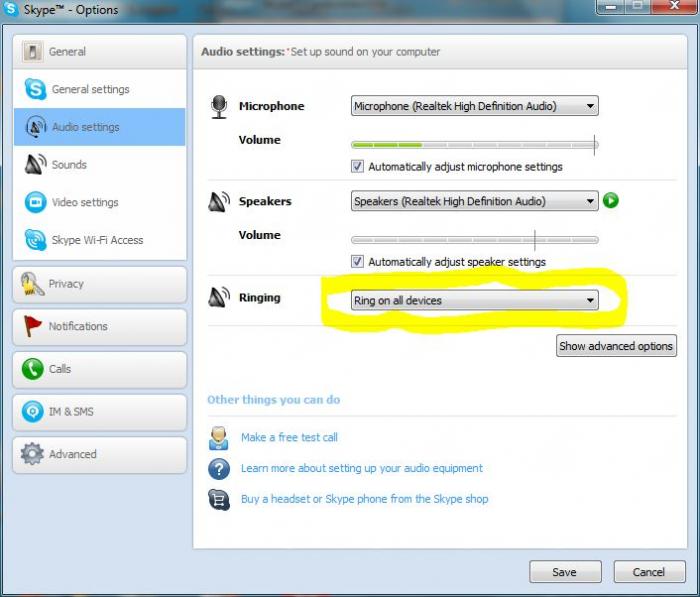The width and height of the screenshot is (700, 597).
Task: Close the Skype Options window
Action: tap(675, 6)
